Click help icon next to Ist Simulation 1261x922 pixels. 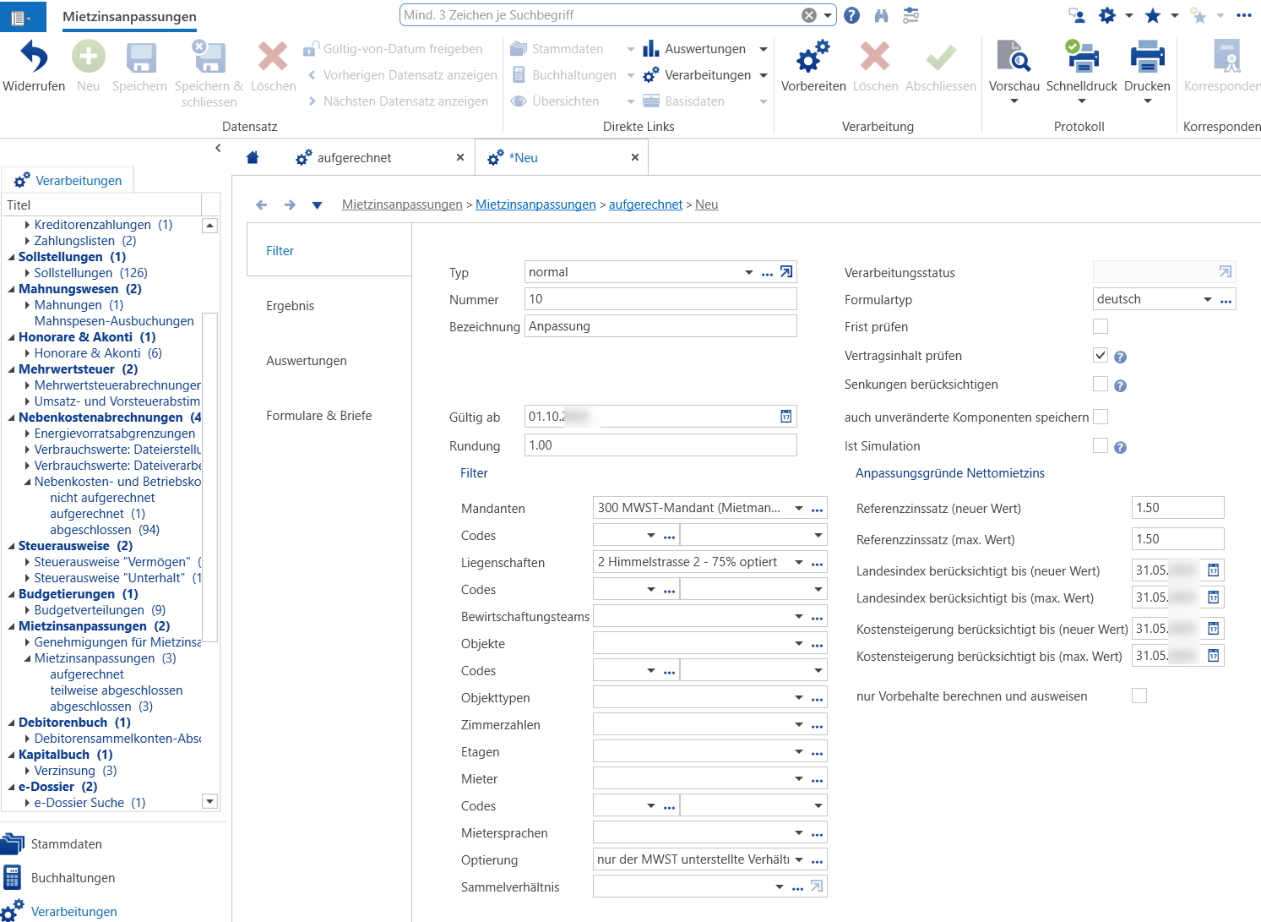coord(1121,447)
